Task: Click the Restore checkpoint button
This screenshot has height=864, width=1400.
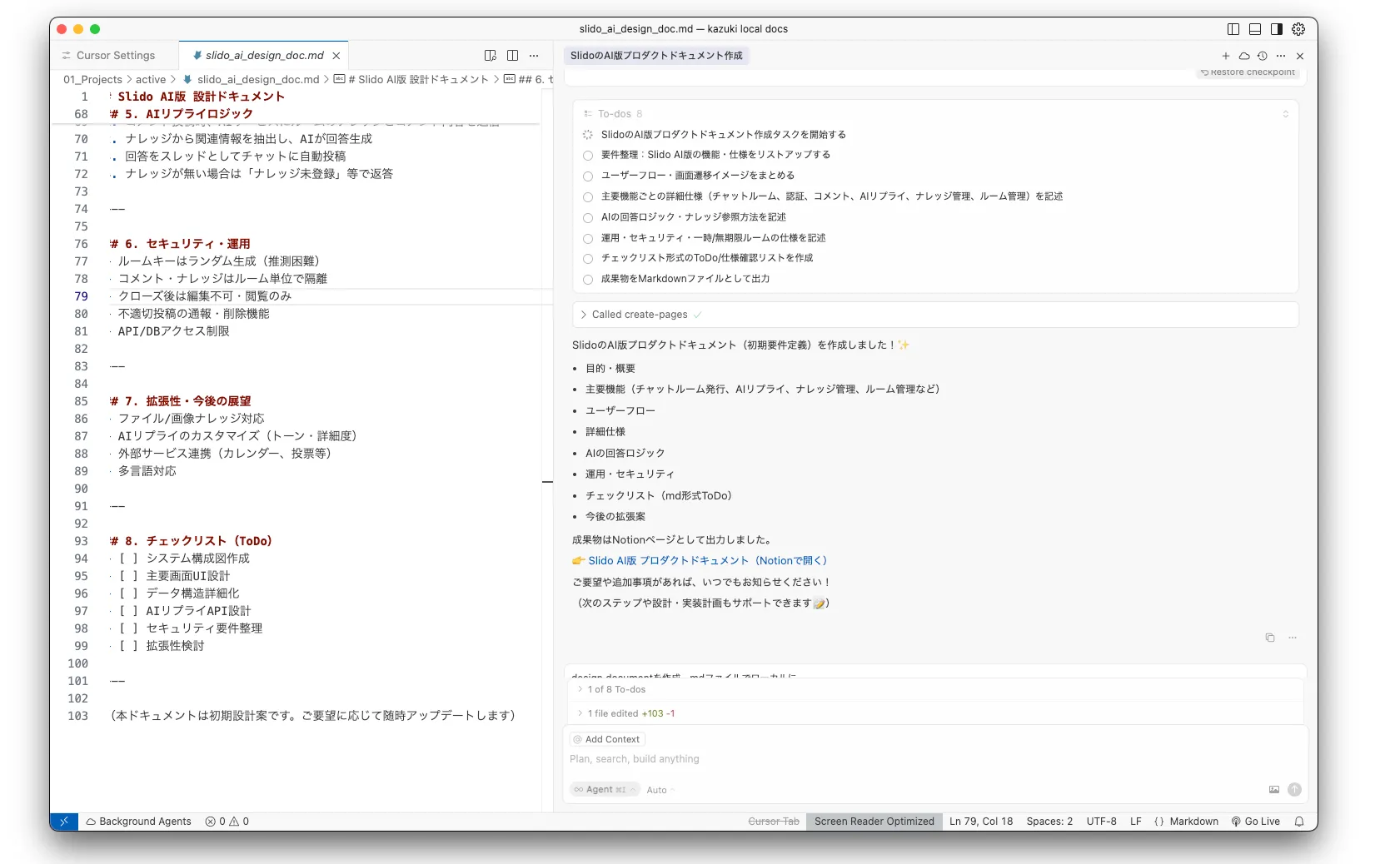Action: [x=1246, y=72]
